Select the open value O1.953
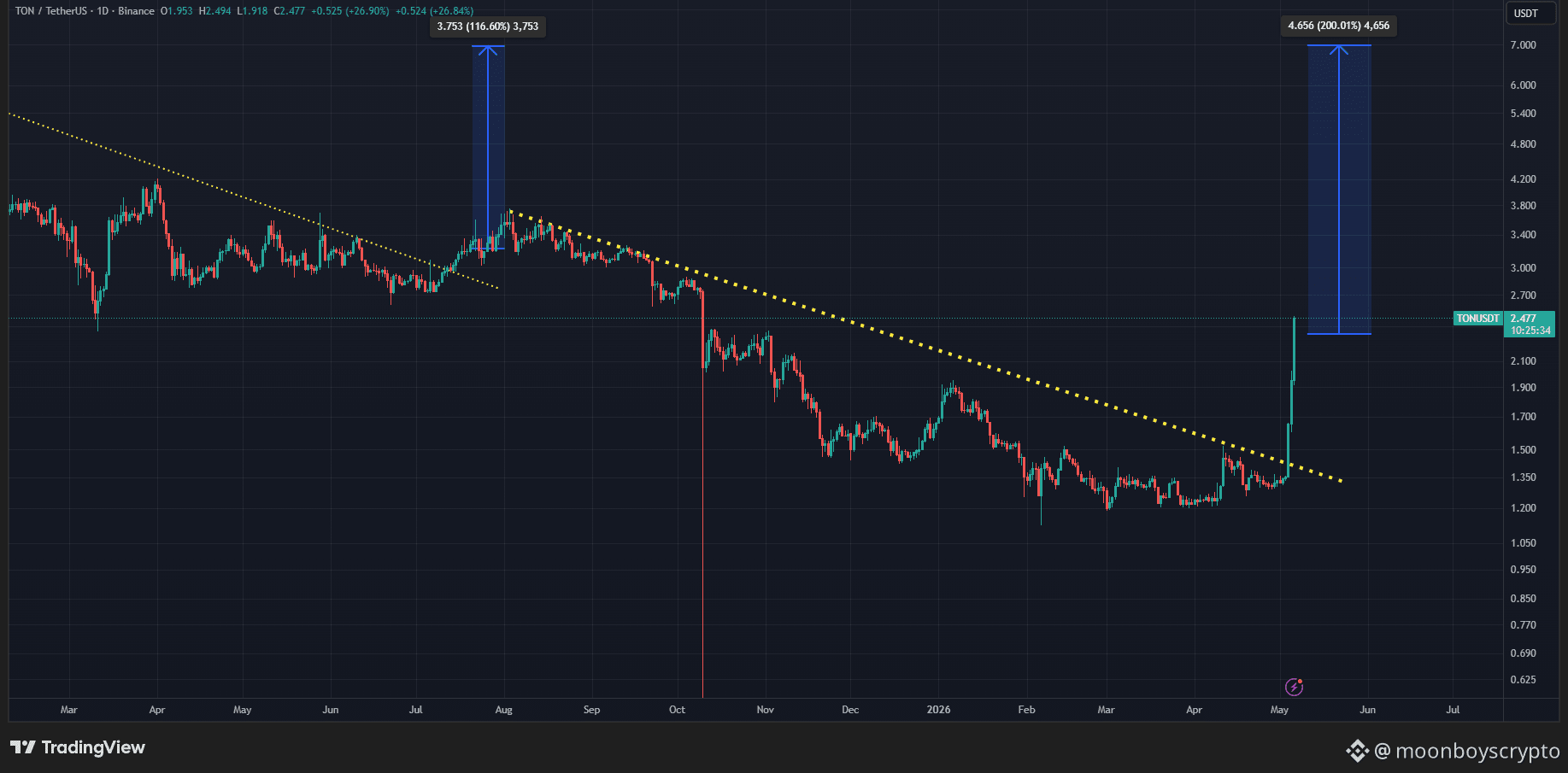 click(177, 11)
